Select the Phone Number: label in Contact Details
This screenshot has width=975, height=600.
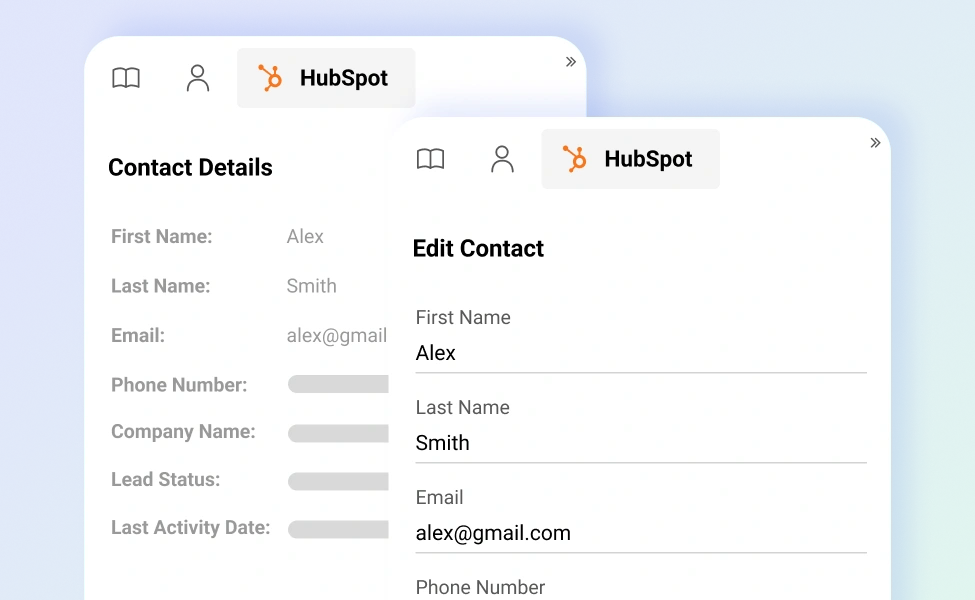[x=179, y=385]
